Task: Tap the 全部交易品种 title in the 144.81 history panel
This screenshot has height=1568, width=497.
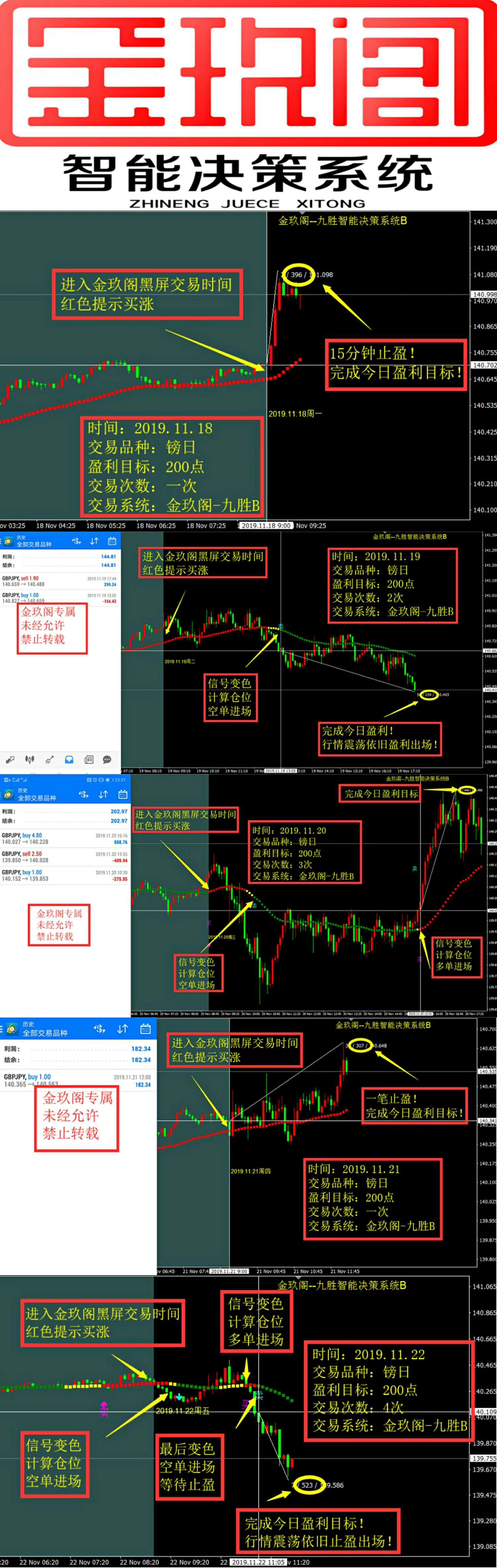Action: [x=34, y=544]
